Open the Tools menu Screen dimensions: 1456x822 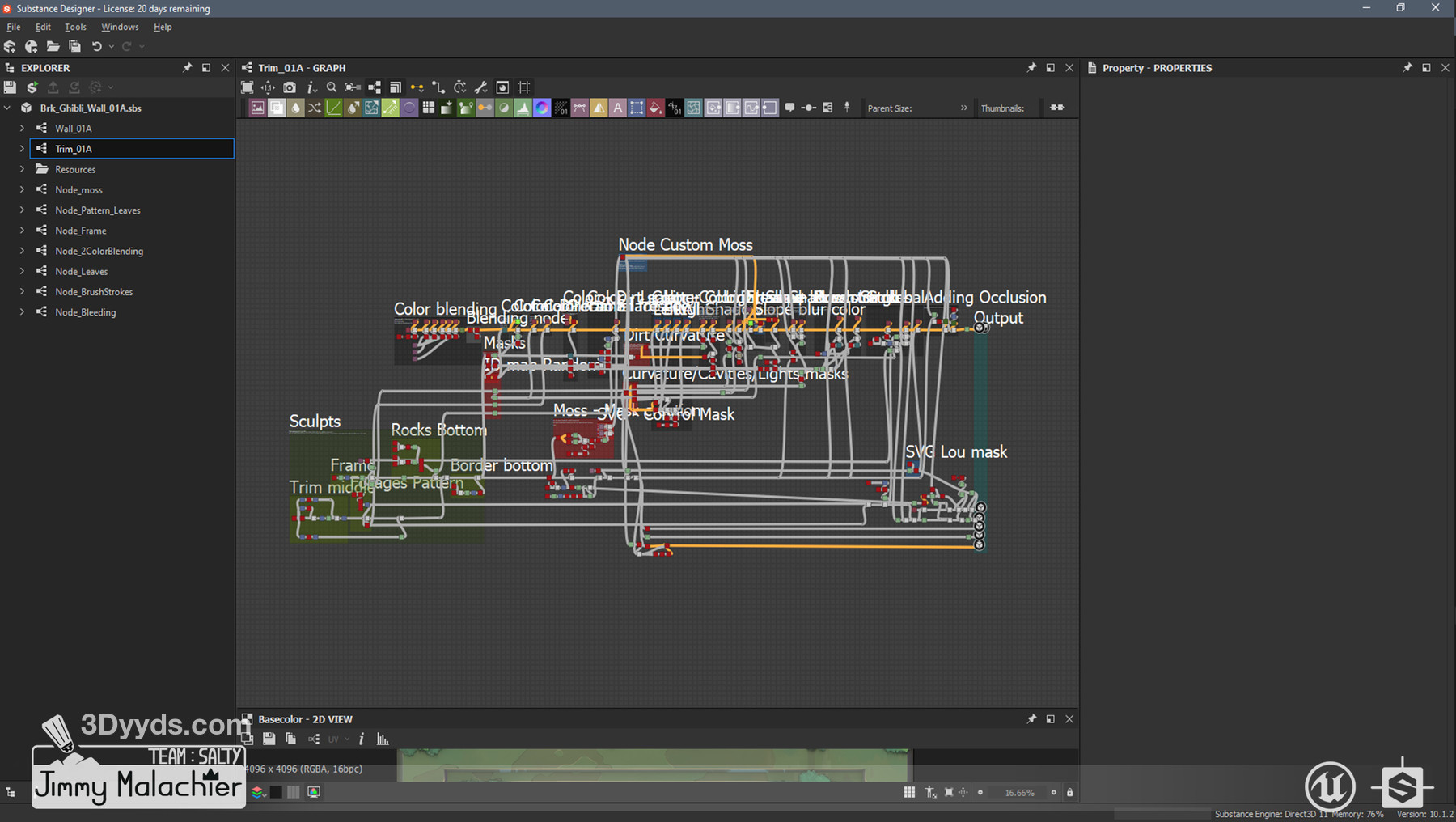pos(75,27)
